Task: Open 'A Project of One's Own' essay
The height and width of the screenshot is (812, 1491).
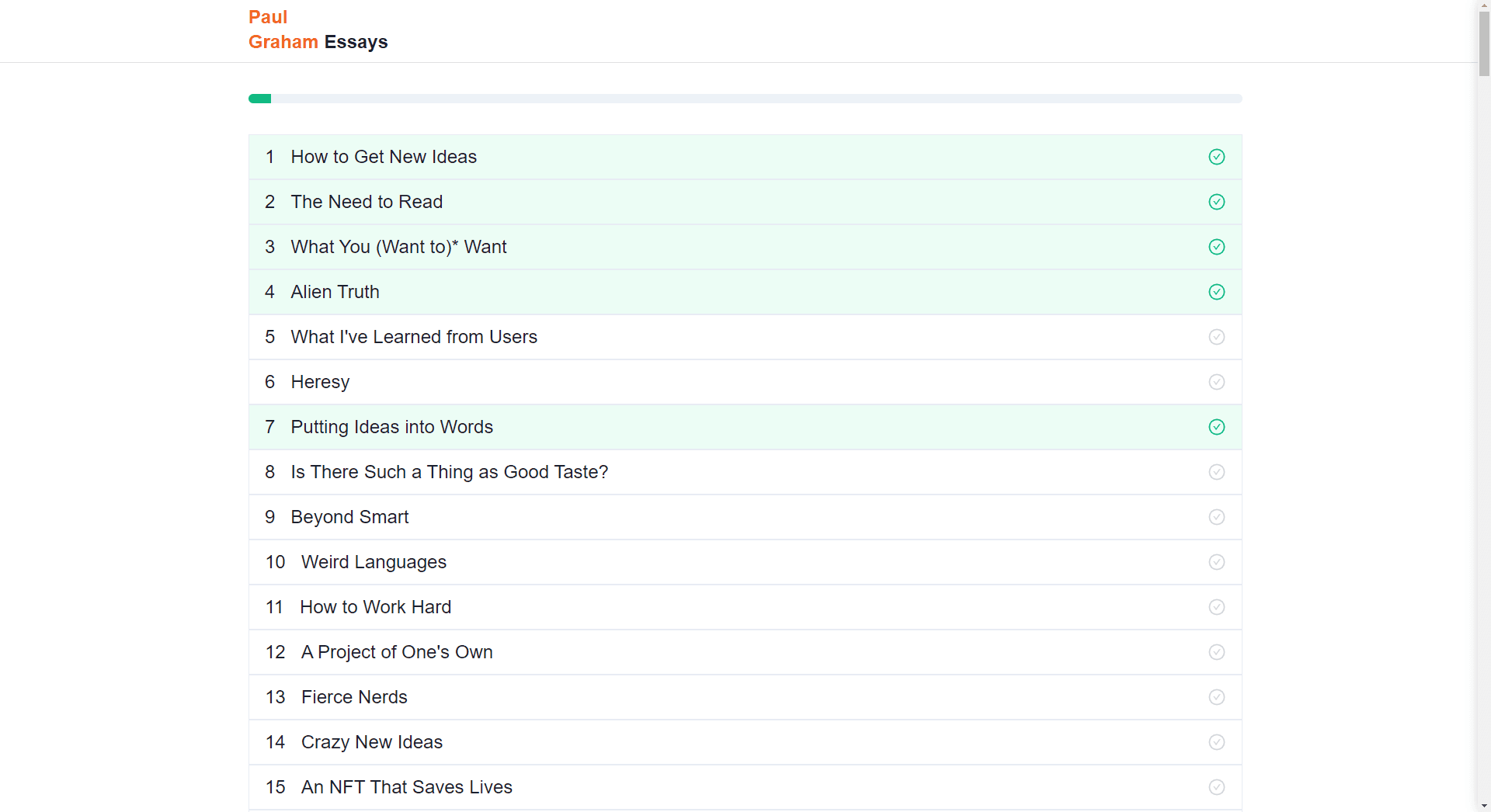Action: (397, 652)
